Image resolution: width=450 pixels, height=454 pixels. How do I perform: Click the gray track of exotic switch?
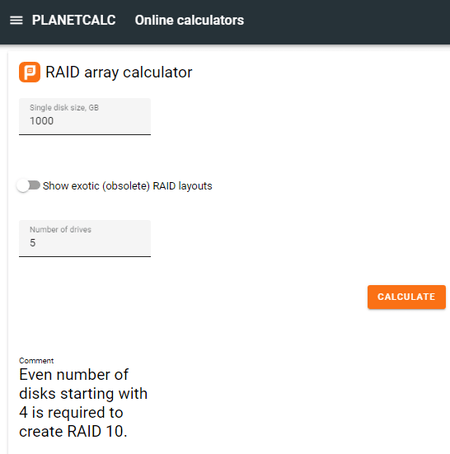pyautogui.click(x=35, y=185)
